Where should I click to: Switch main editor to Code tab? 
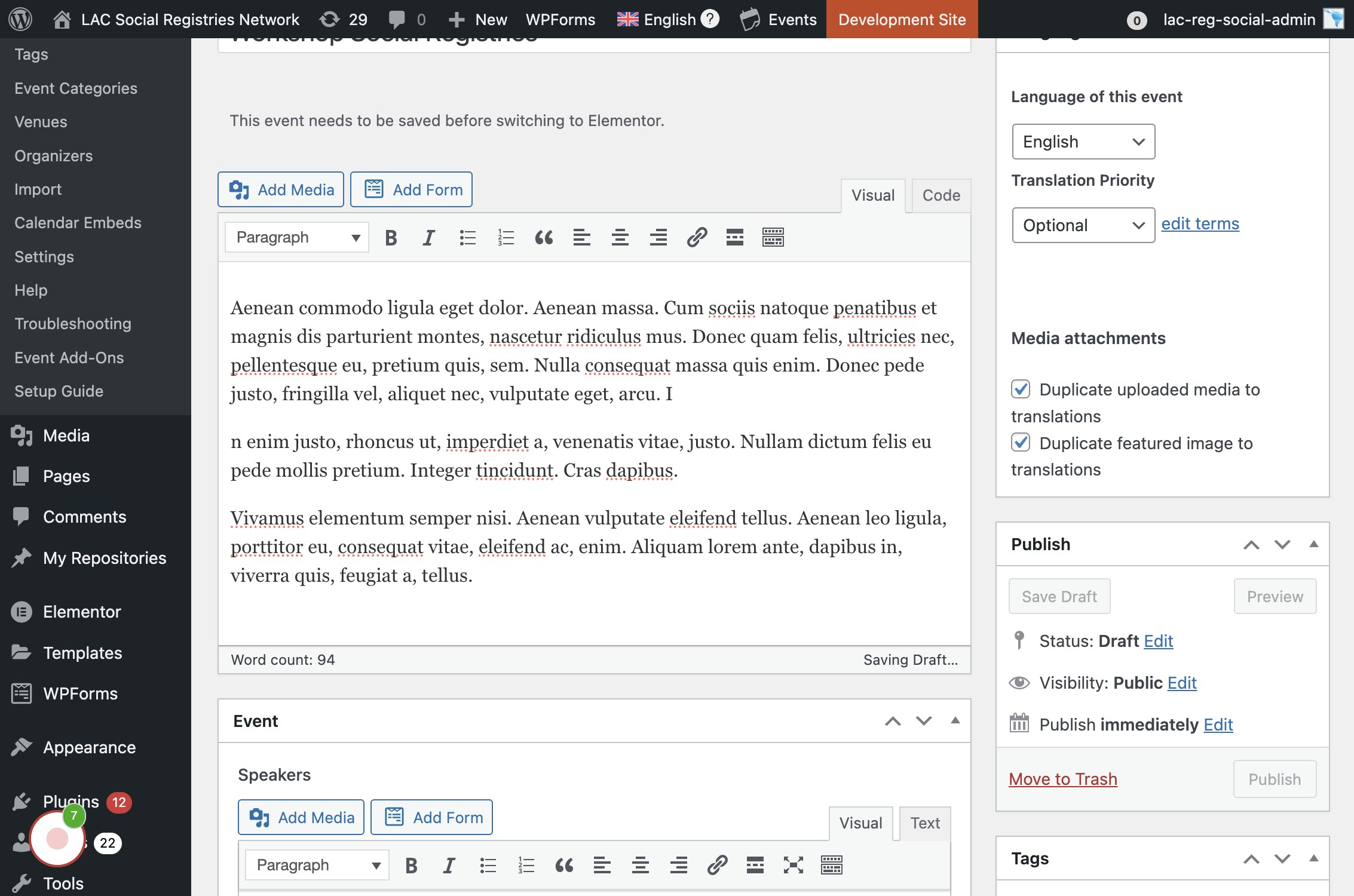pyautogui.click(x=941, y=195)
